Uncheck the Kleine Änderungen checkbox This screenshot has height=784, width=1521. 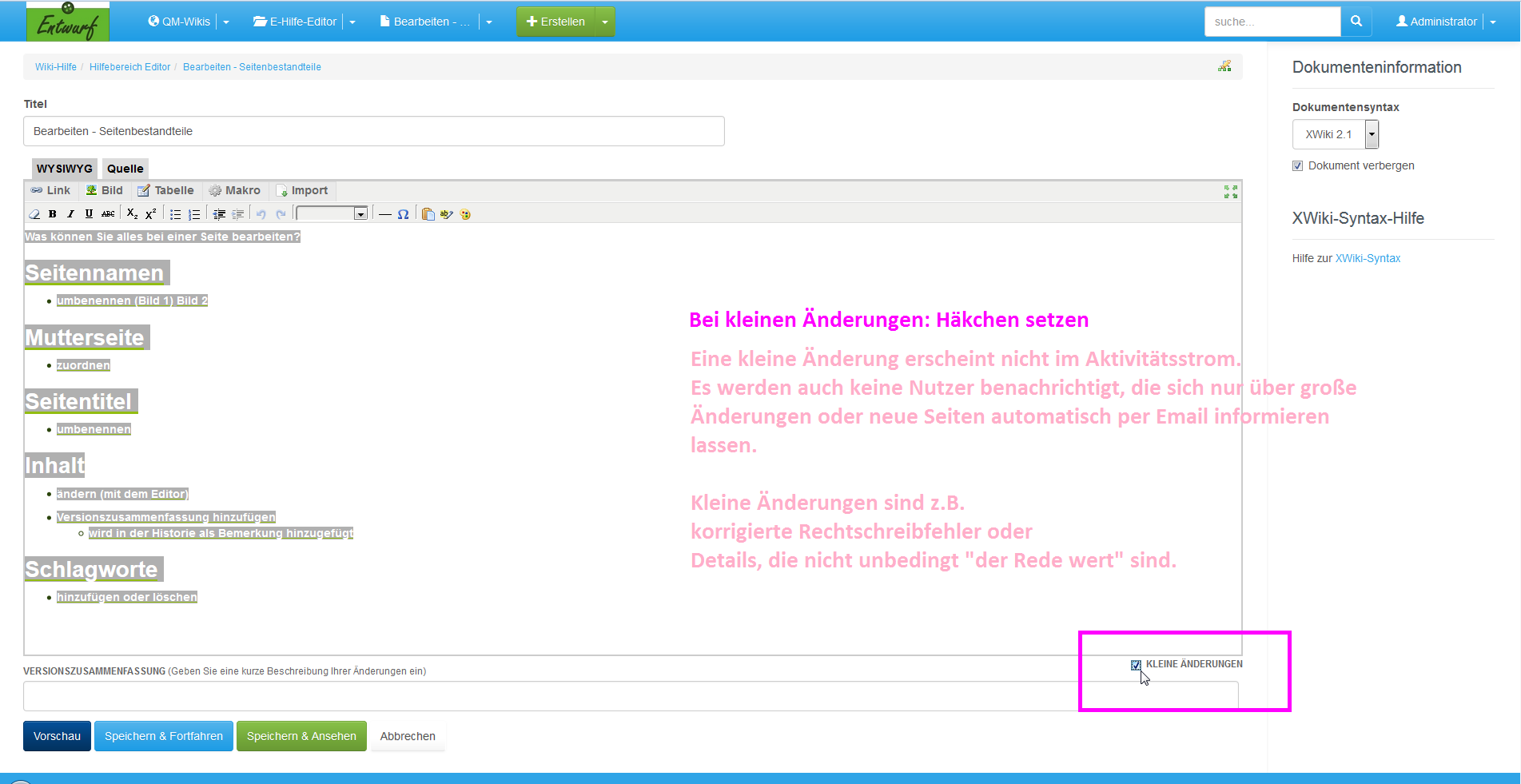point(1136,665)
